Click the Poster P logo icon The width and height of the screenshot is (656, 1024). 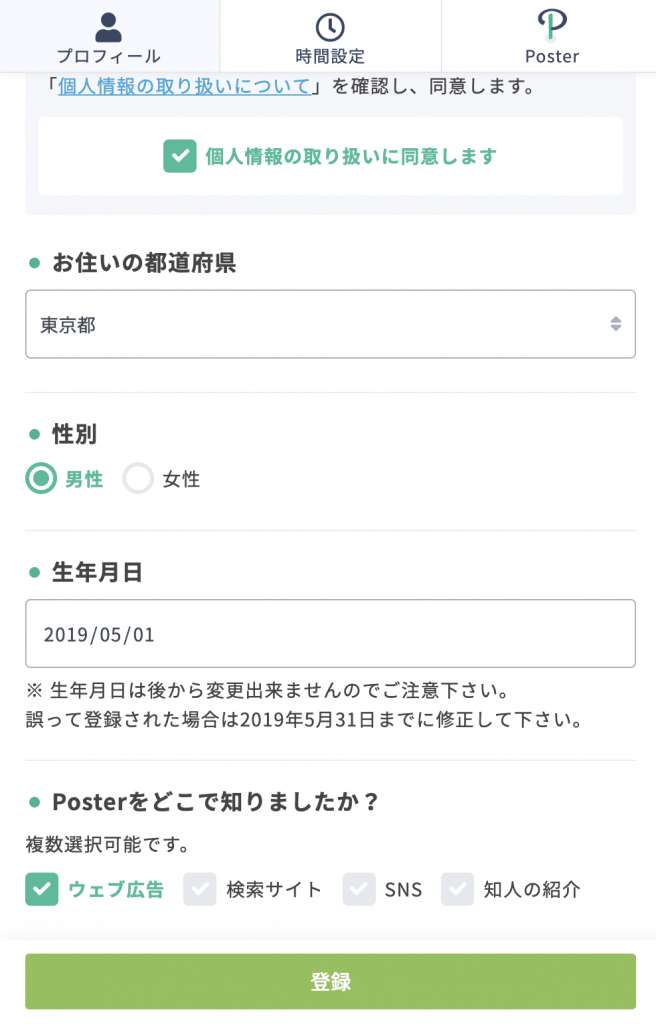552,25
